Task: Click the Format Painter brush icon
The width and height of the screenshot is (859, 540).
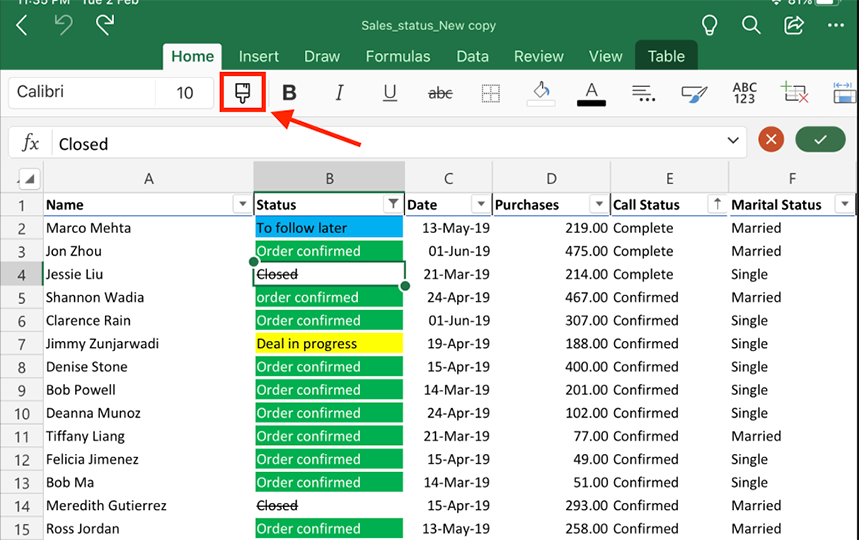Action: [242, 93]
